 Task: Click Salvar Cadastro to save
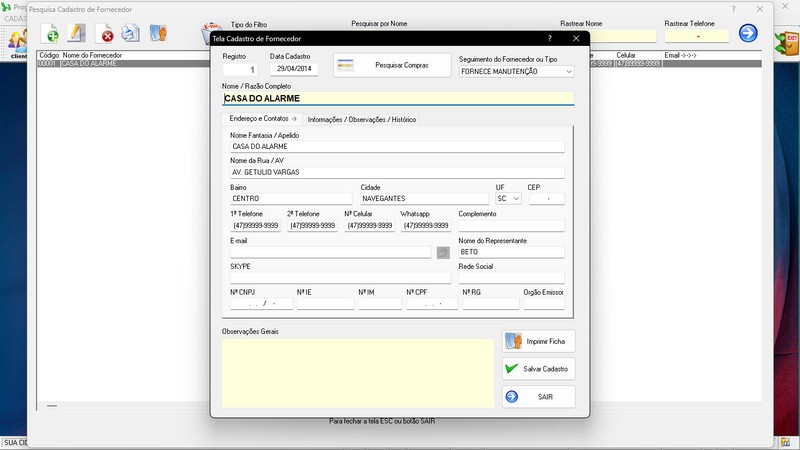(x=538, y=369)
